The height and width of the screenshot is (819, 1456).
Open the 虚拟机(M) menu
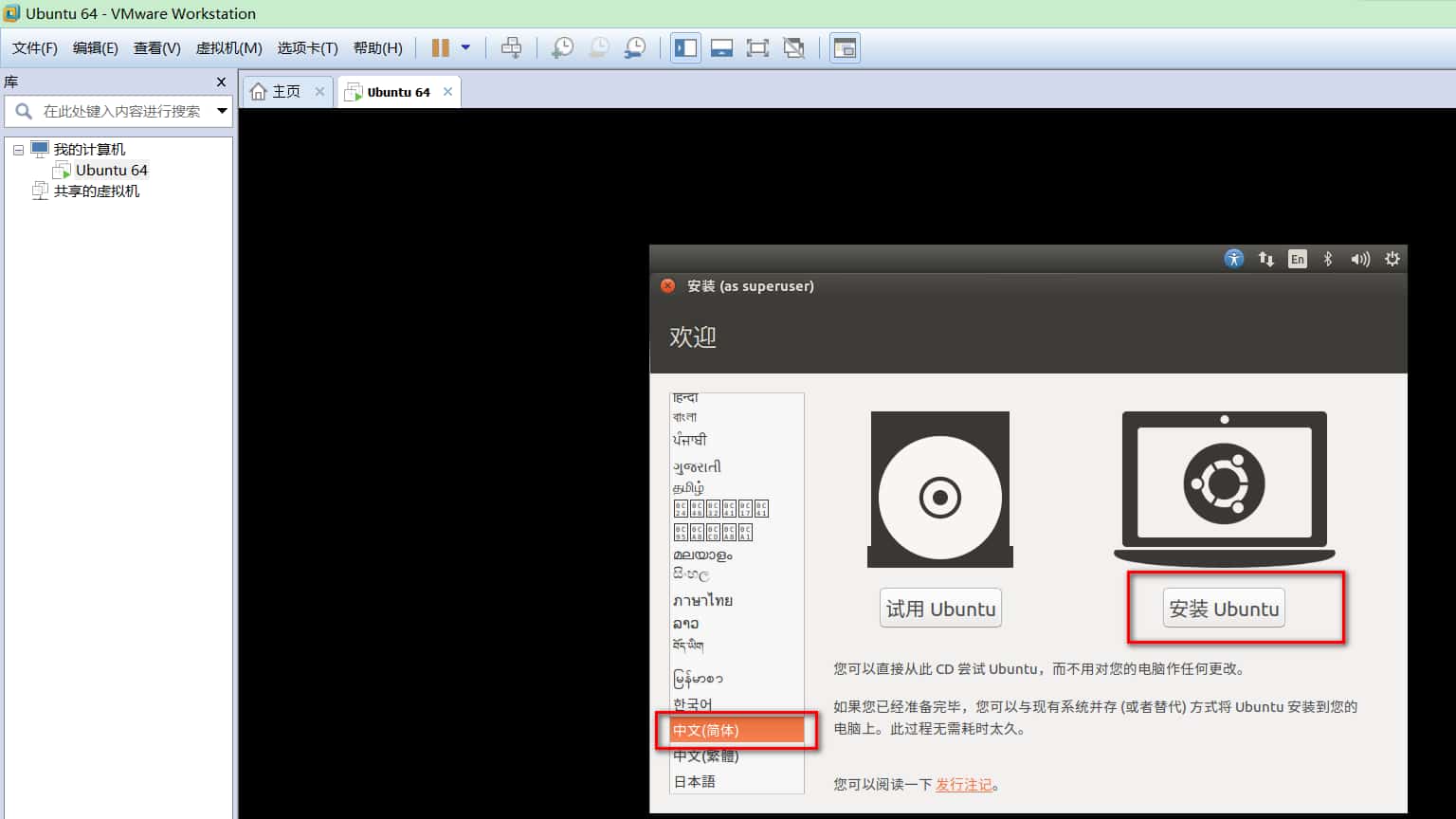point(227,47)
